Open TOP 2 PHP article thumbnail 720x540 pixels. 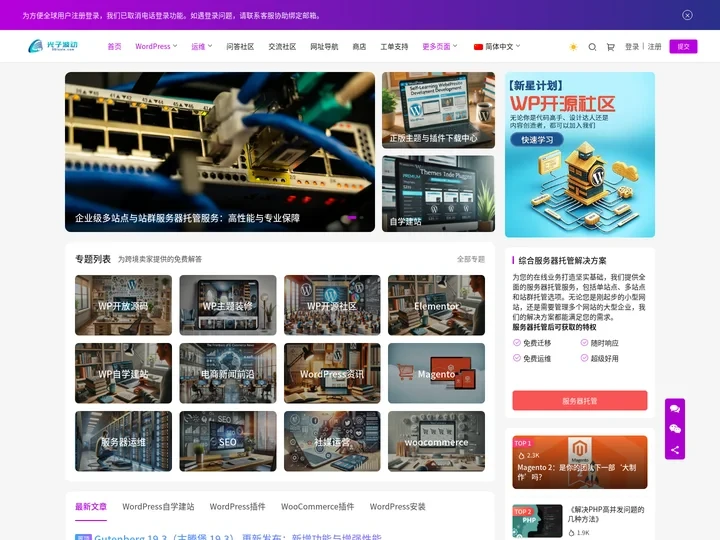coord(537,521)
